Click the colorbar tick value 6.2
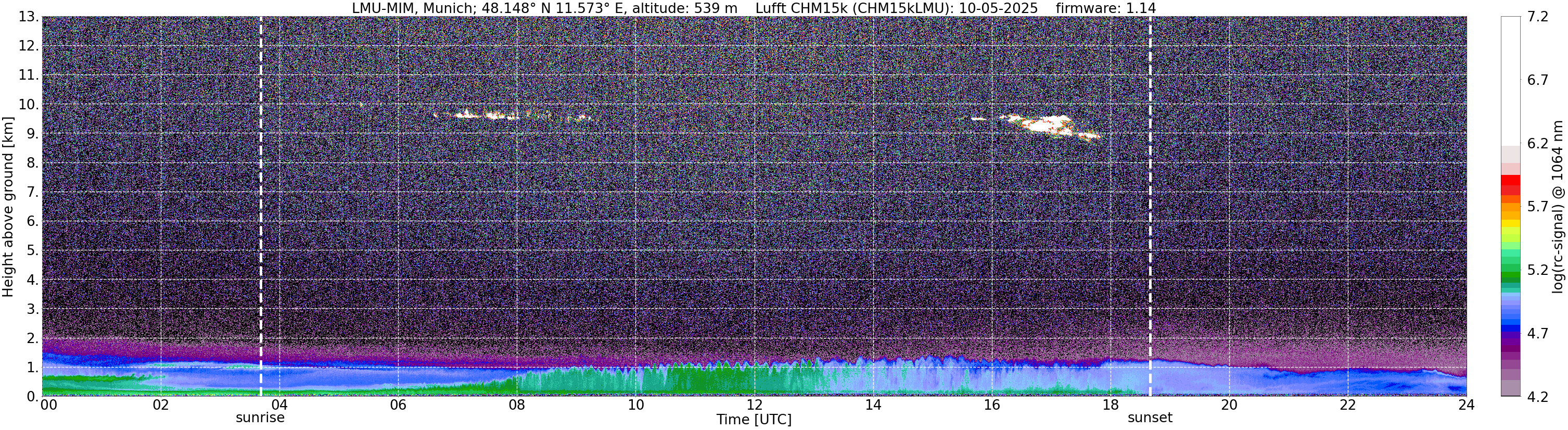 (x=1538, y=144)
